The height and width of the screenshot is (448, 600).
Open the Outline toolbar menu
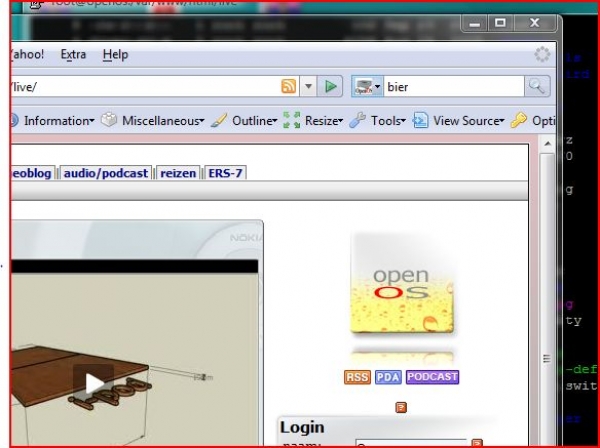(253, 120)
